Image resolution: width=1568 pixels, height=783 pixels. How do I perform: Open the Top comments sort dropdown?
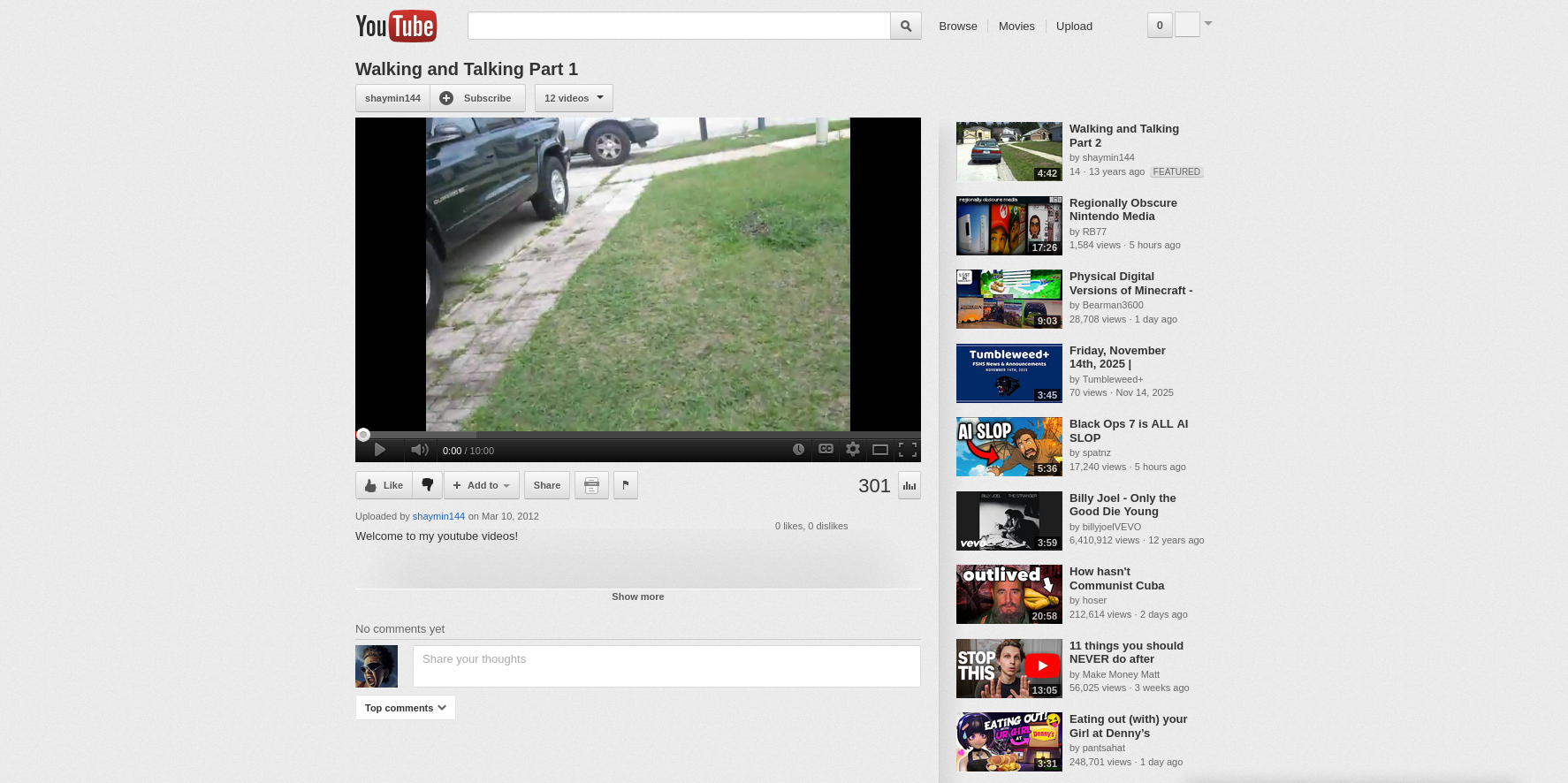(406, 708)
